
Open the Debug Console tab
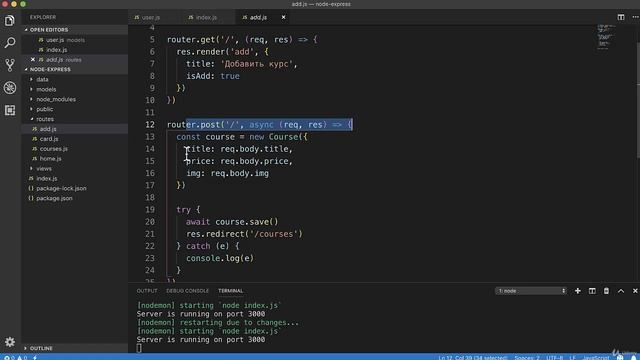pyautogui.click(x=187, y=291)
